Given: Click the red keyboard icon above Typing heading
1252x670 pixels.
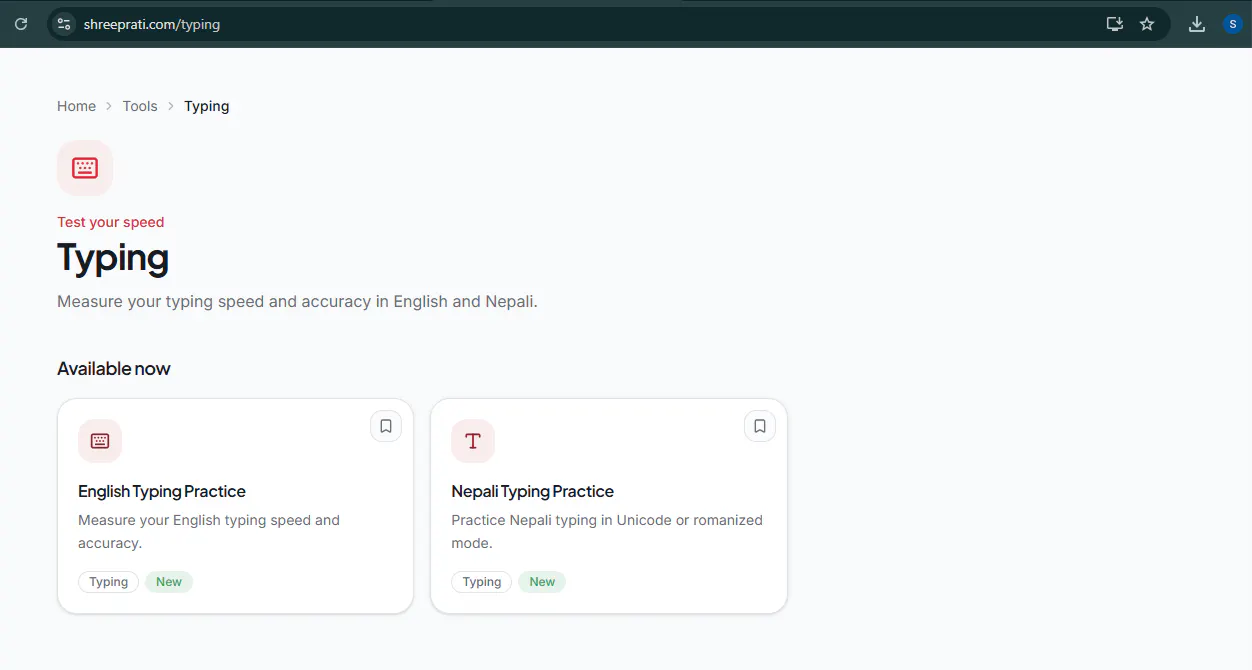Looking at the screenshot, I should 85,168.
